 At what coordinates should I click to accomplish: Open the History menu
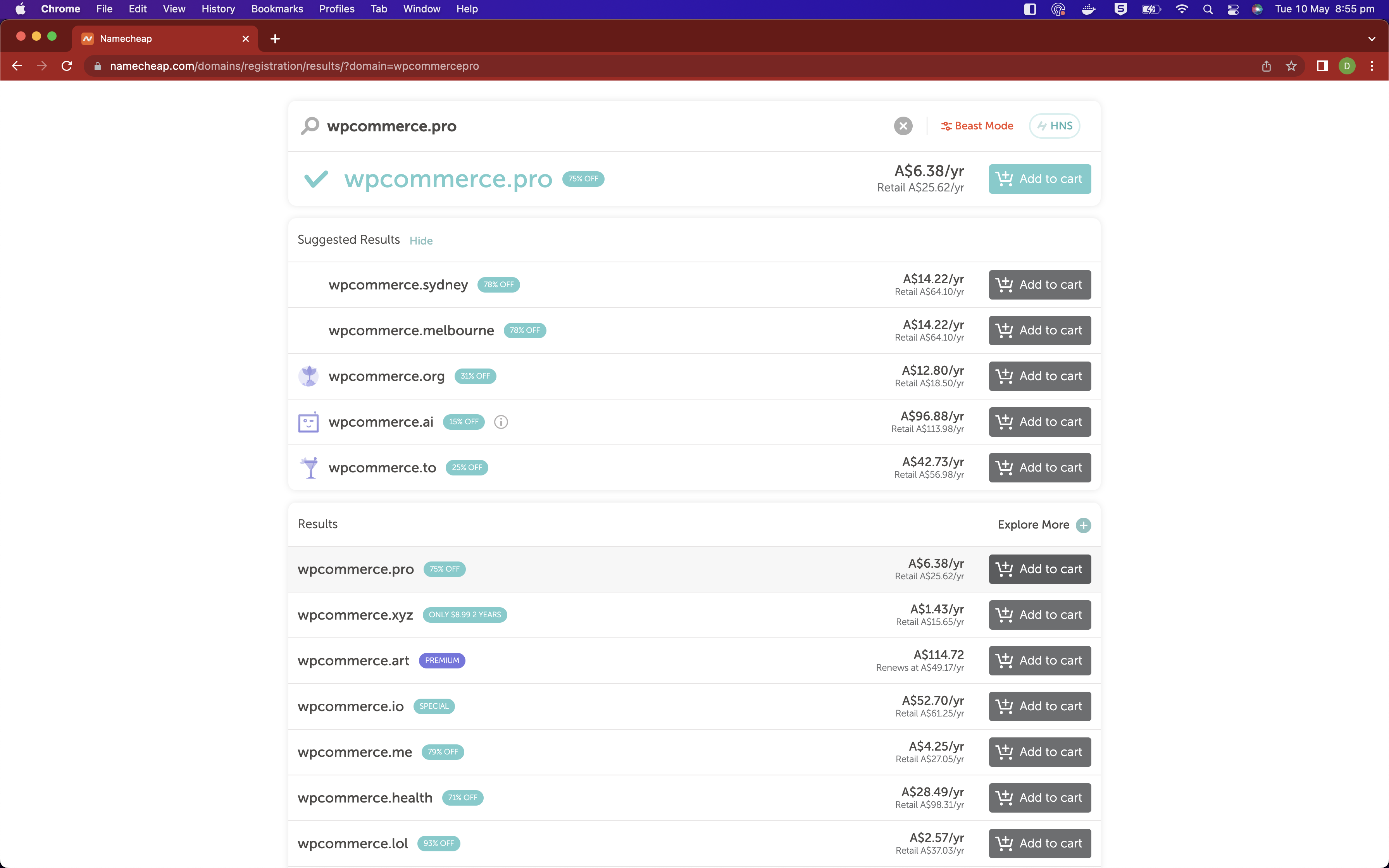coord(217,9)
